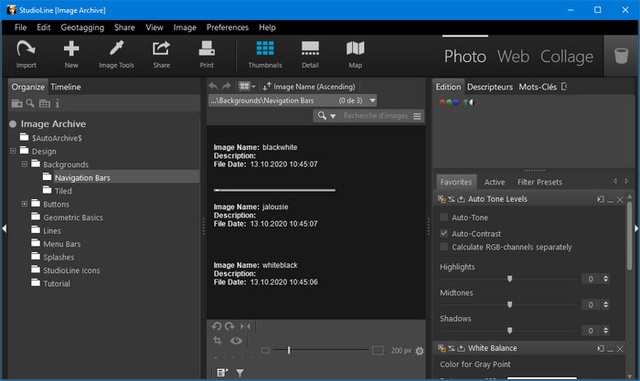Image resolution: width=640 pixels, height=381 pixels.
Task: Create a New item from the toolbar
Action: click(x=71, y=54)
